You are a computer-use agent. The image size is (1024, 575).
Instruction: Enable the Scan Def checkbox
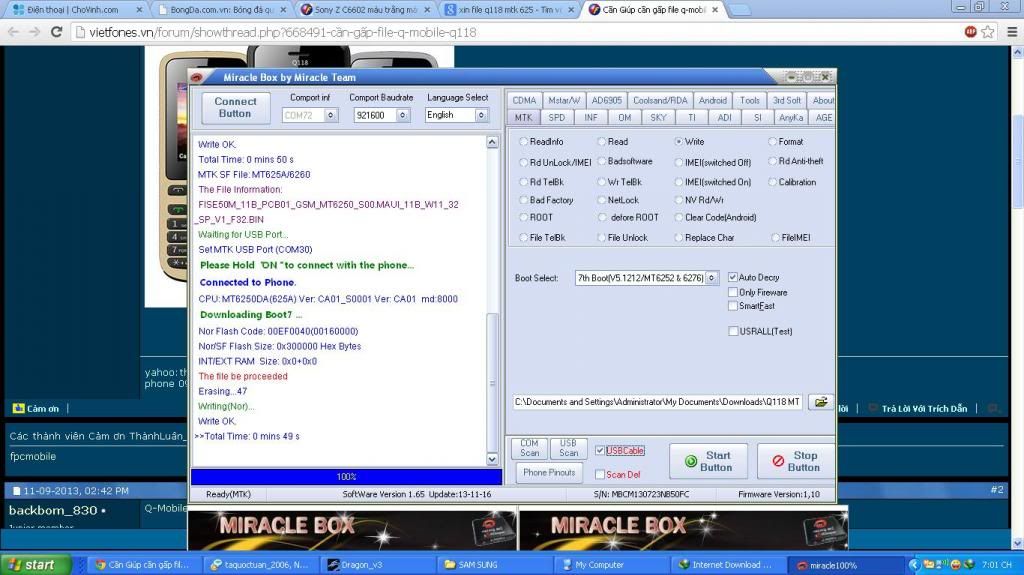pyautogui.click(x=600, y=474)
